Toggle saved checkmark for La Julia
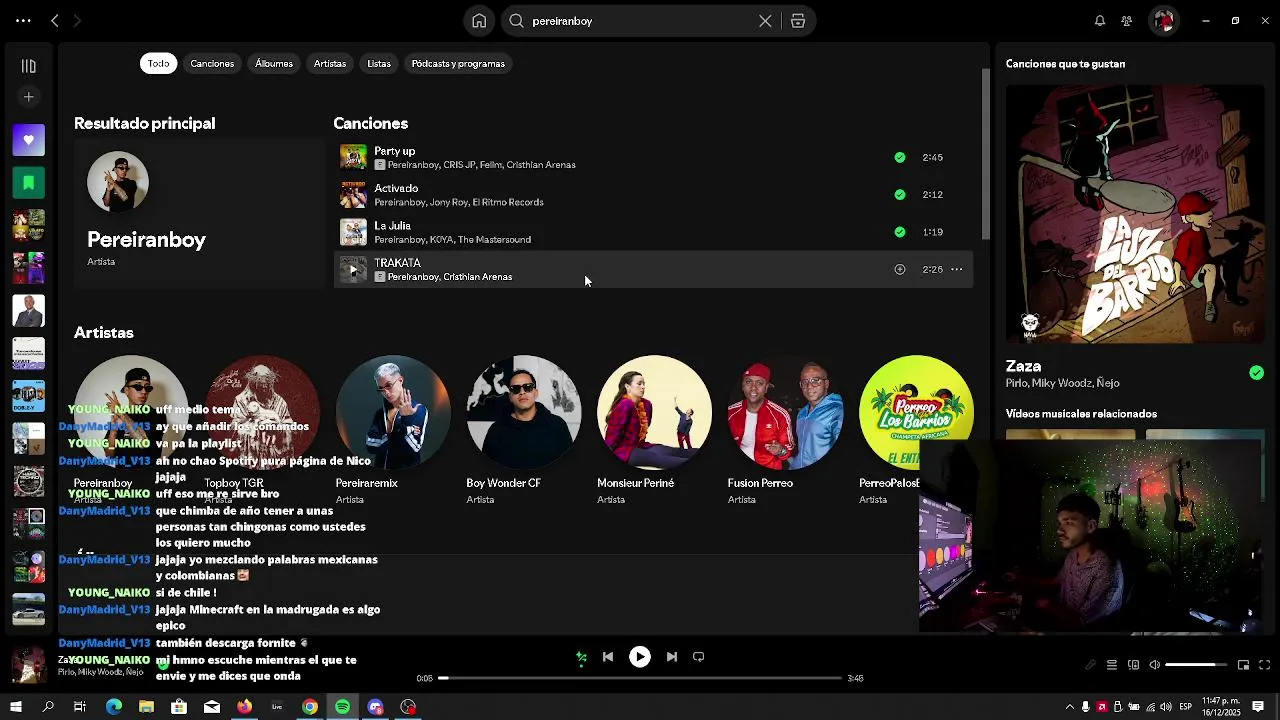Screen dimensions: 1280x720 click(x=899, y=232)
